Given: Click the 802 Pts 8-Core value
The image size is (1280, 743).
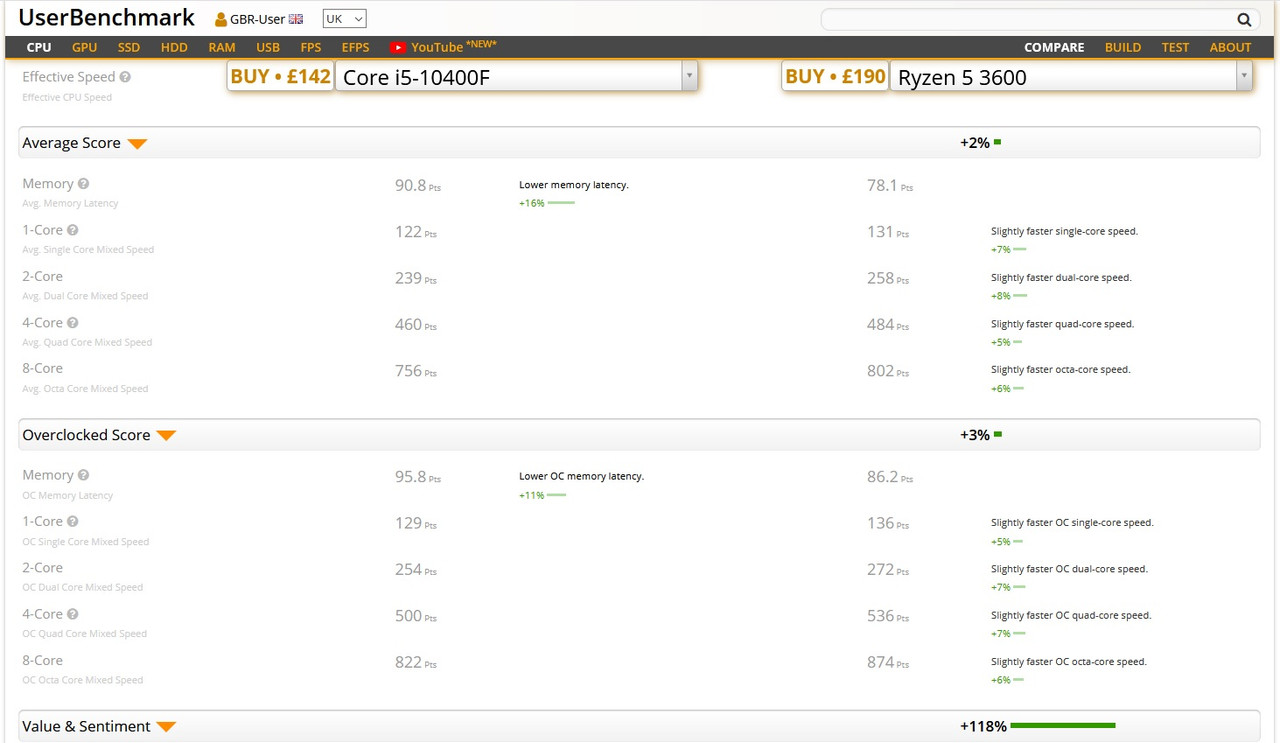Looking at the screenshot, I should 888,371.
